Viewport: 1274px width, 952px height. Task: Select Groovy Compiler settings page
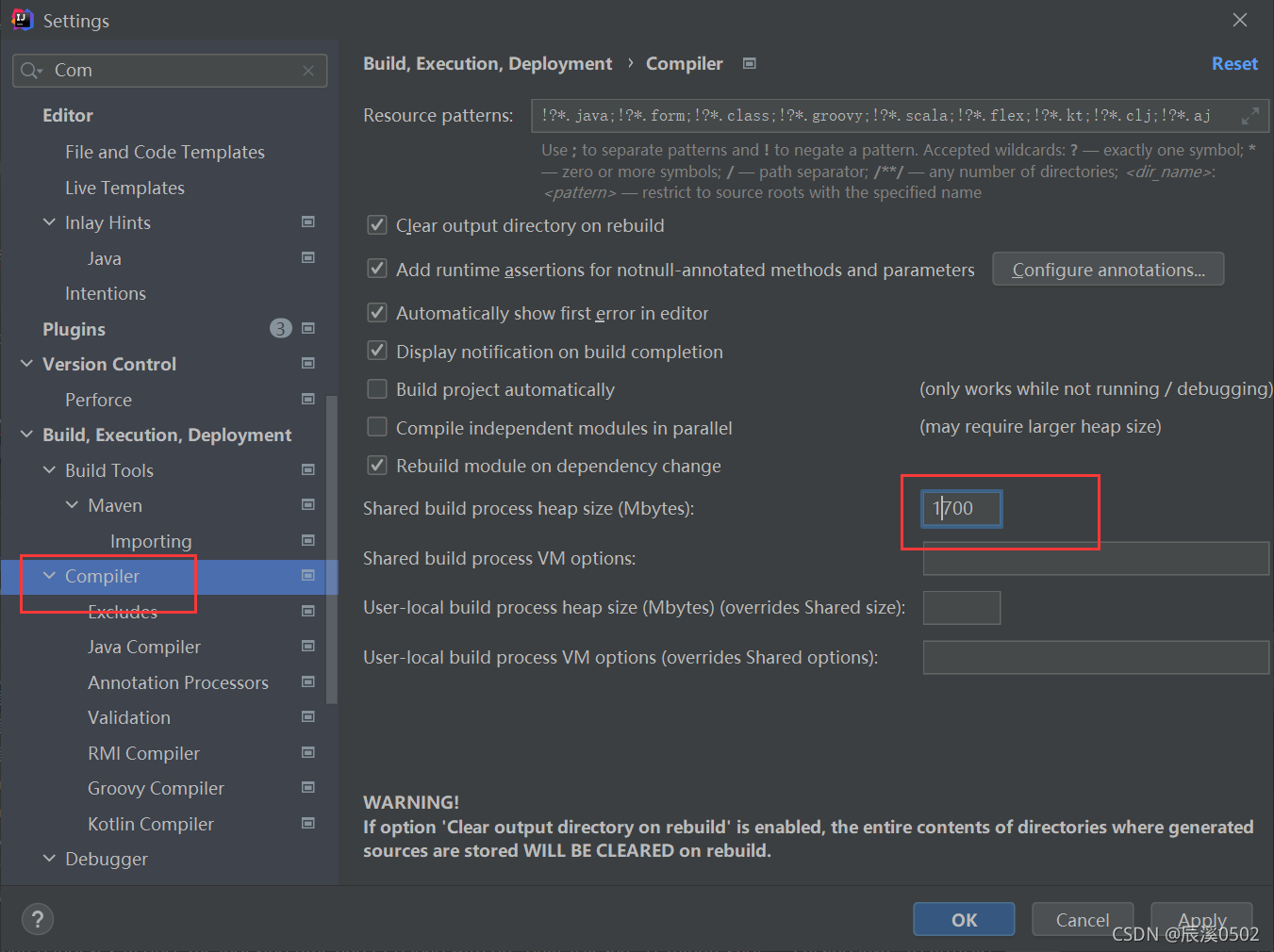tap(156, 788)
